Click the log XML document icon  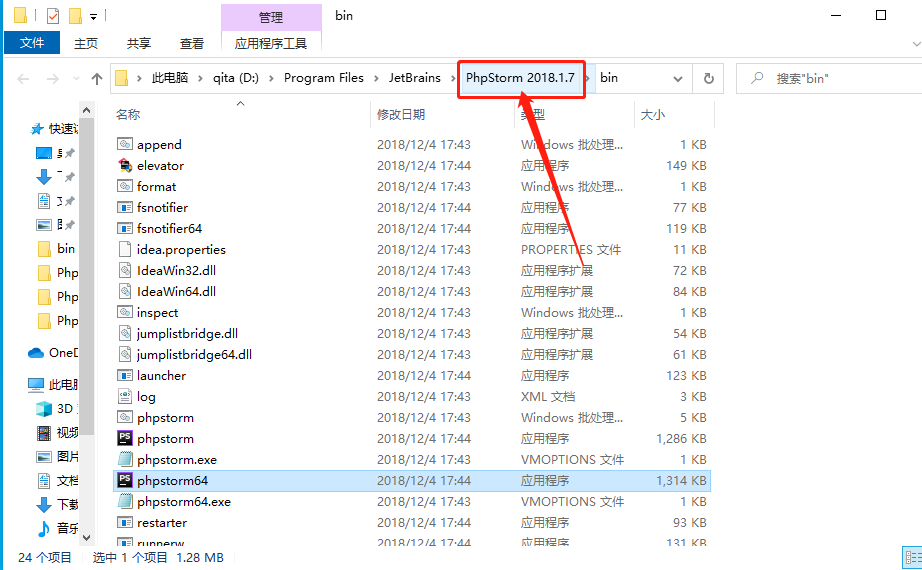point(125,396)
